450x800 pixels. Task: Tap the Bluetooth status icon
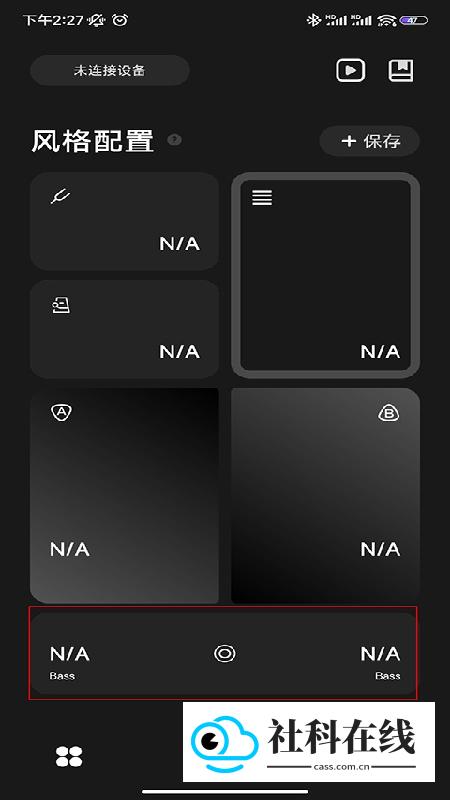(312, 20)
